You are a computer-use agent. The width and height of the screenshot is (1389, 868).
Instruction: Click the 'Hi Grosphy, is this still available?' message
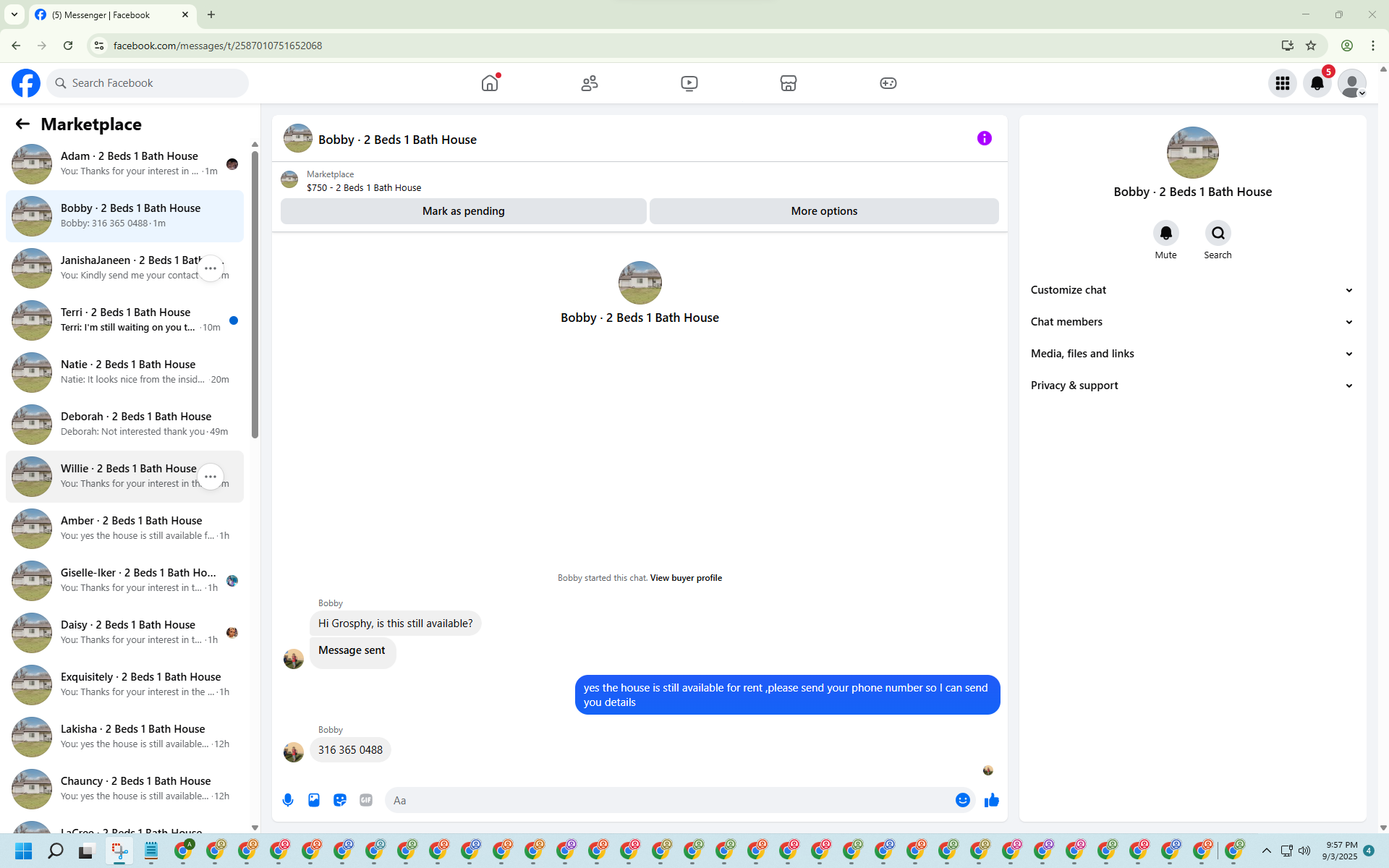coord(395,624)
